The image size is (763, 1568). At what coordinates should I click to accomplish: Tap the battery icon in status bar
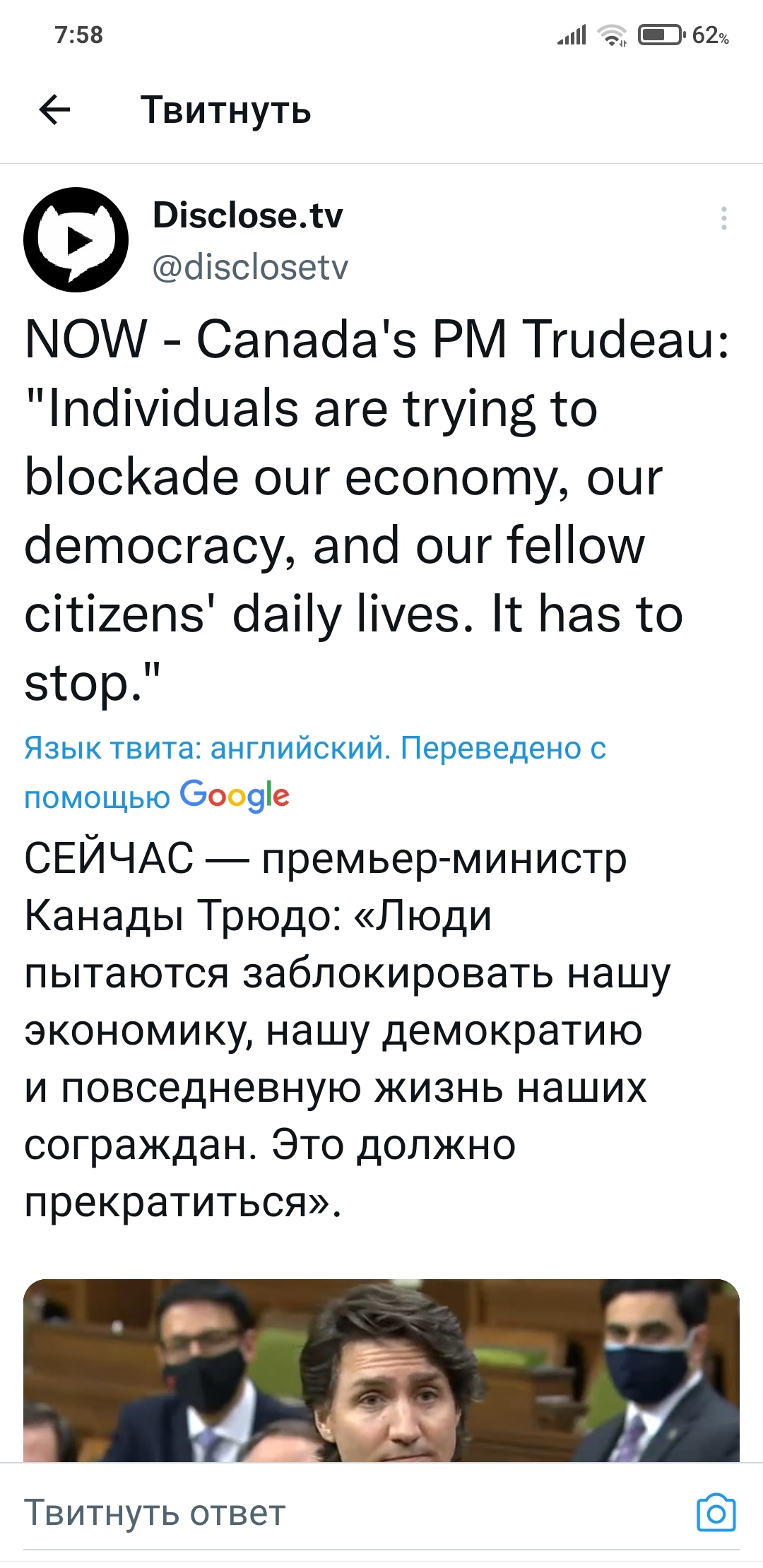coord(661,35)
